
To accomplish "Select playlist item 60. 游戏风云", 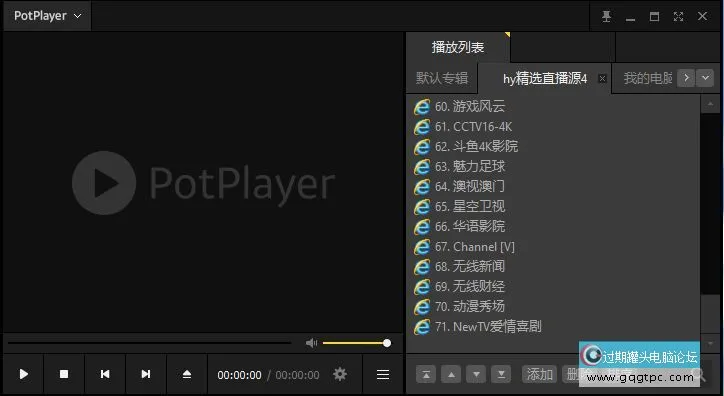I will (x=553, y=107).
